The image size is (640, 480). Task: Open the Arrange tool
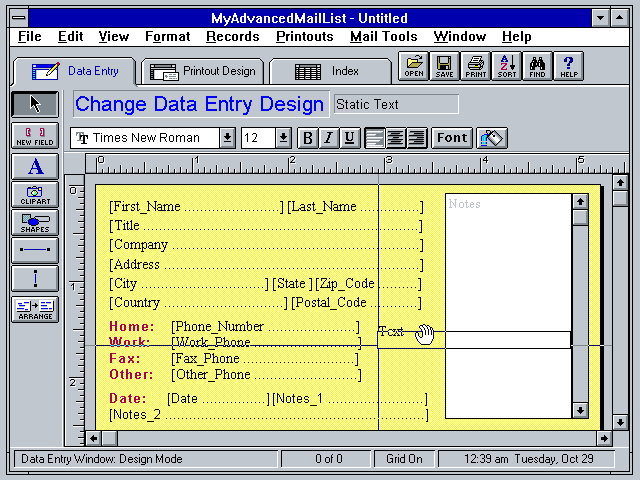tap(35, 309)
